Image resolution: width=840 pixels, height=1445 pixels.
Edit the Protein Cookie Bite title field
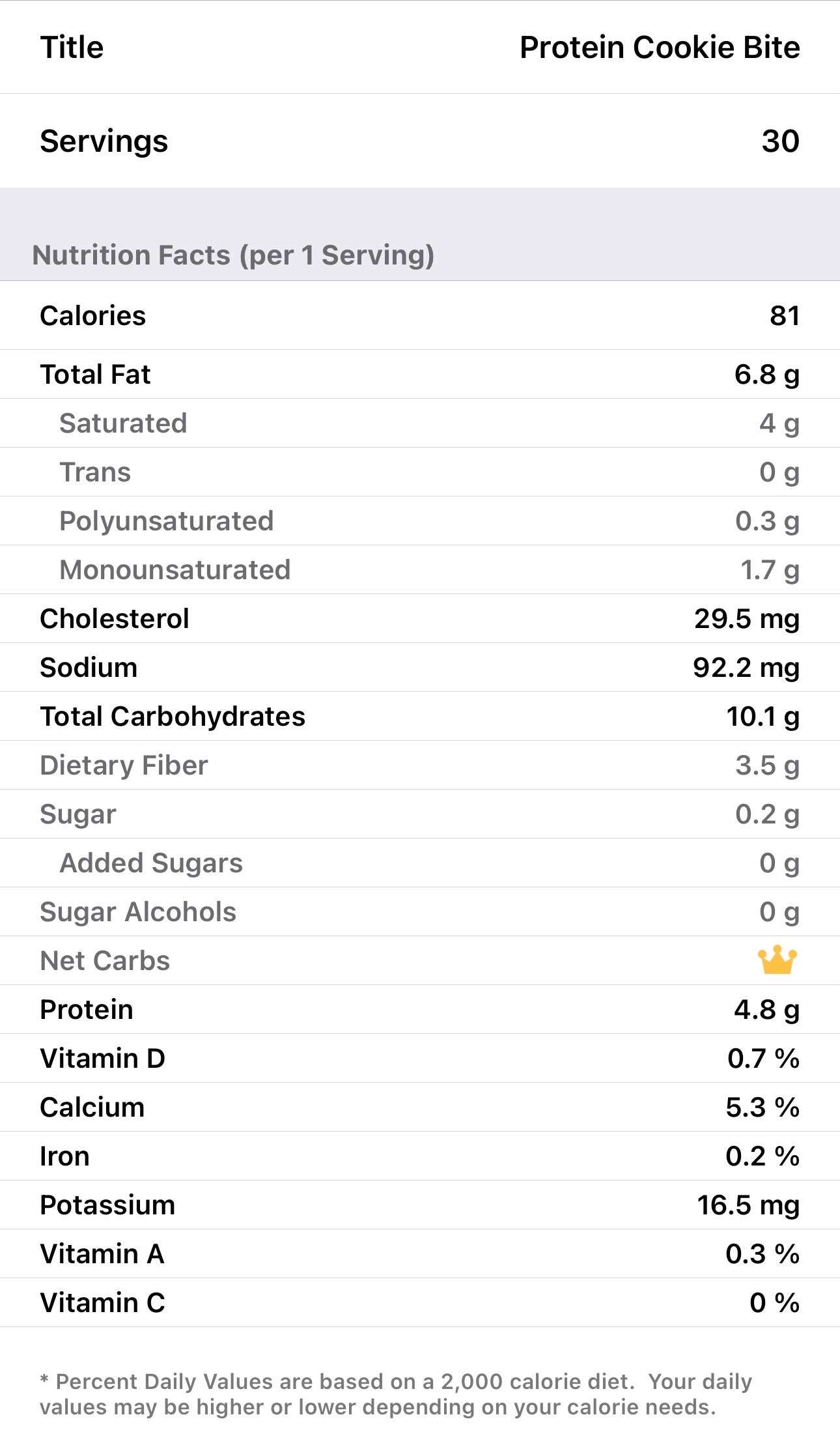(x=659, y=48)
